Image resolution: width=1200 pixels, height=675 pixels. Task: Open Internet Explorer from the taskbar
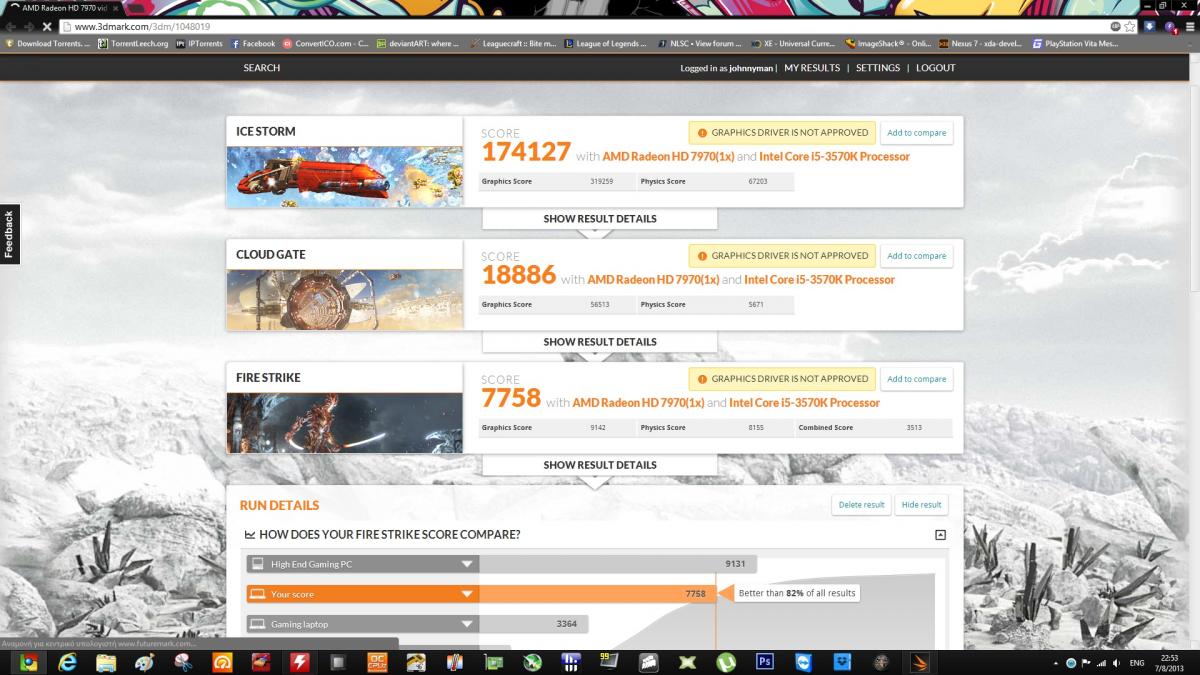(x=68, y=662)
